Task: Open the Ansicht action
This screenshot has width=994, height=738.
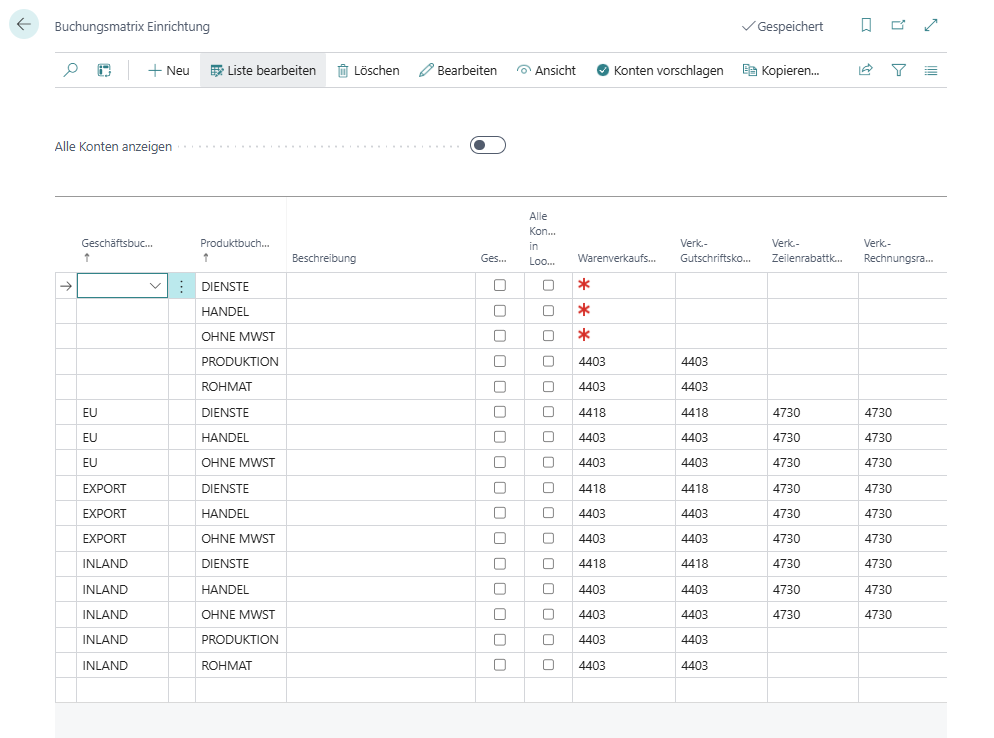Action: point(546,70)
